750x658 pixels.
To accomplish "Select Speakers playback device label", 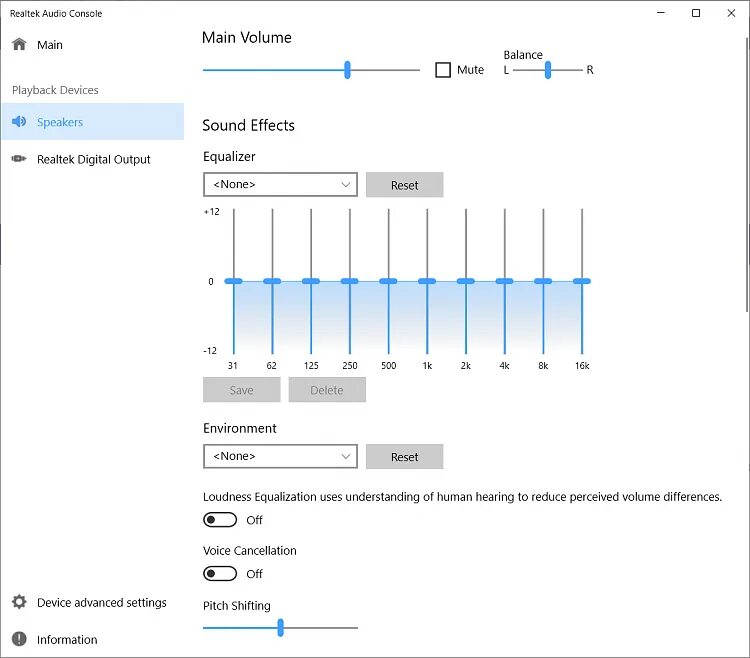I will point(60,122).
